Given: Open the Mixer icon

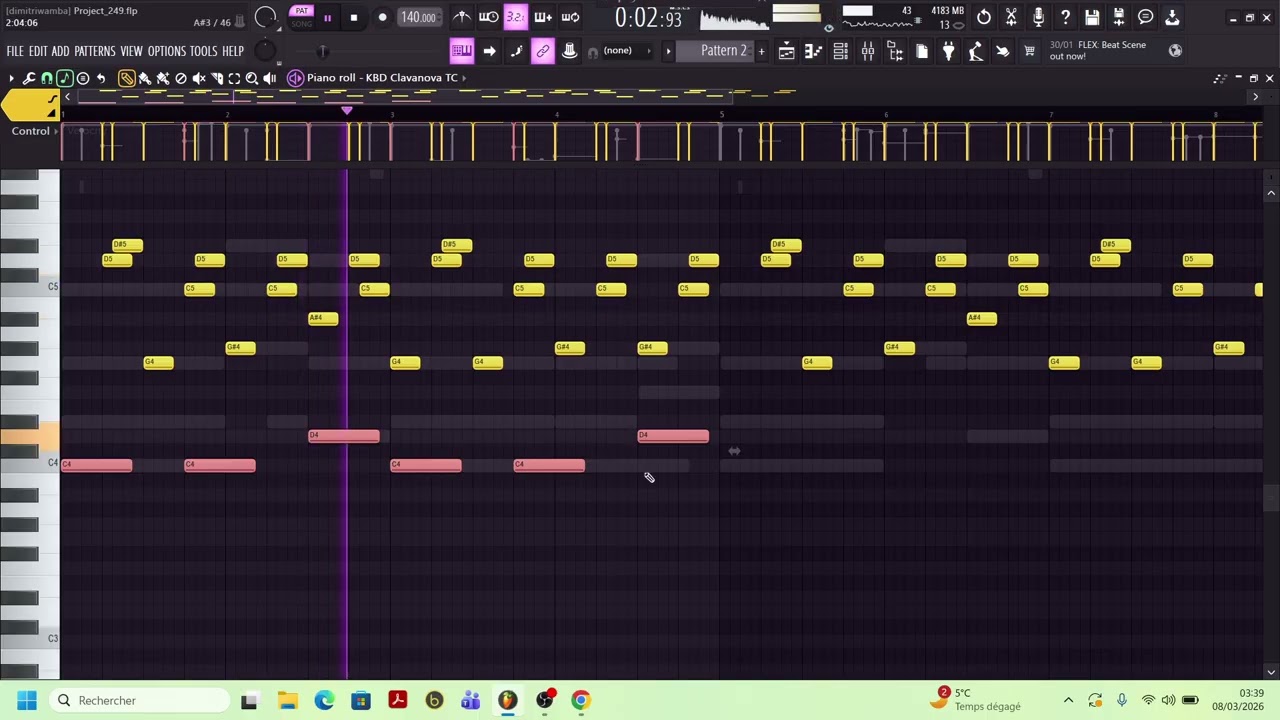Looking at the screenshot, I should tap(868, 51).
